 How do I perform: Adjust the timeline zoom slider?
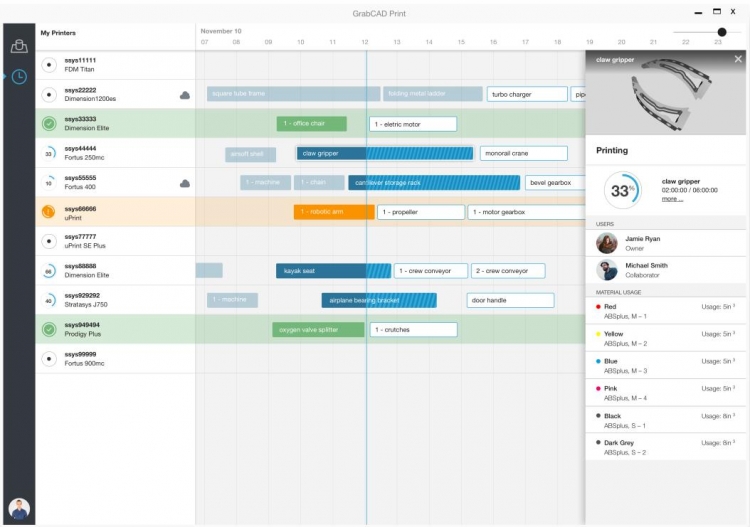coord(721,33)
